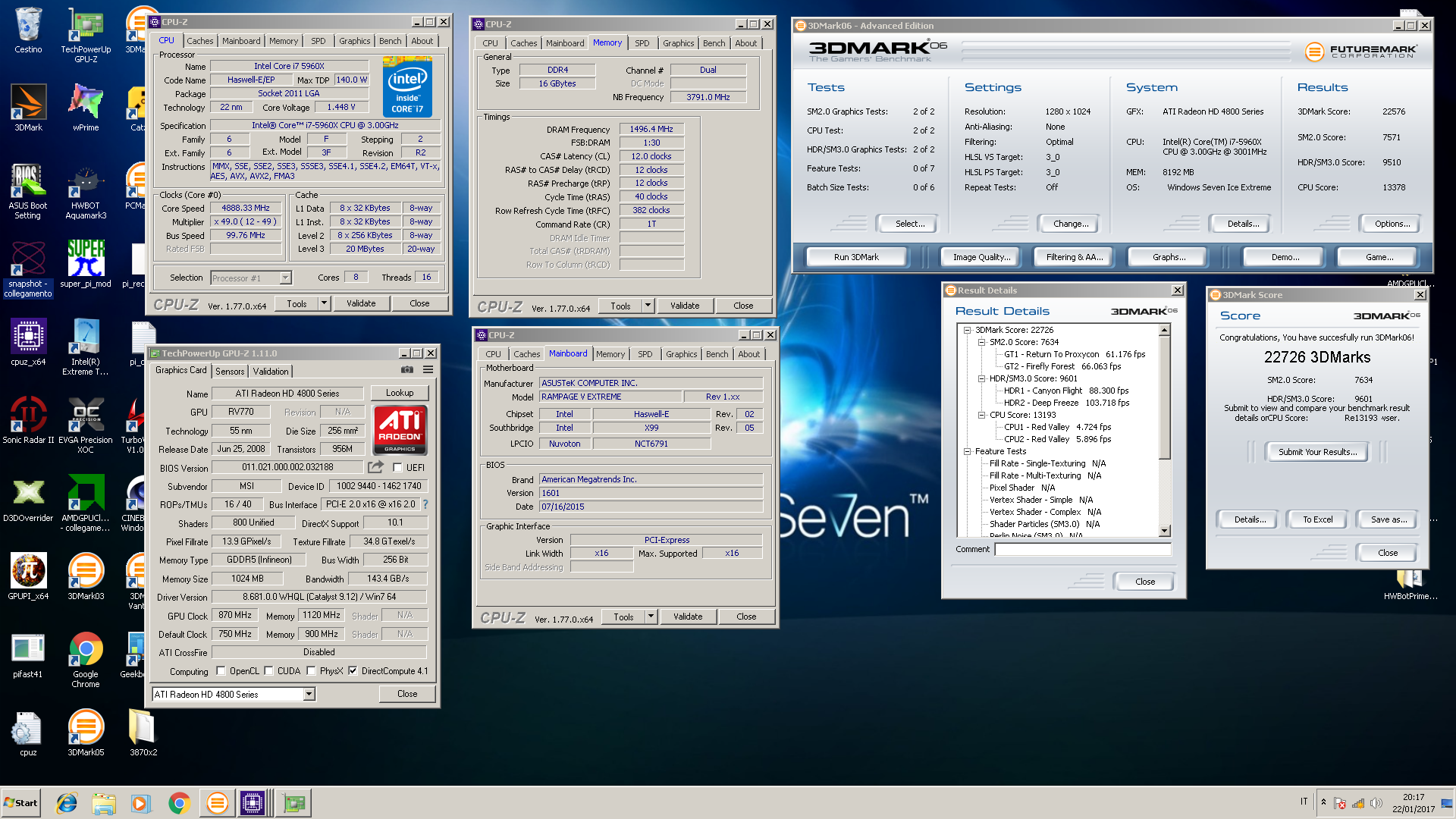The image size is (1456, 819).
Task: Toggle the DirectCompute 4.1 checkbox
Action: [353, 671]
